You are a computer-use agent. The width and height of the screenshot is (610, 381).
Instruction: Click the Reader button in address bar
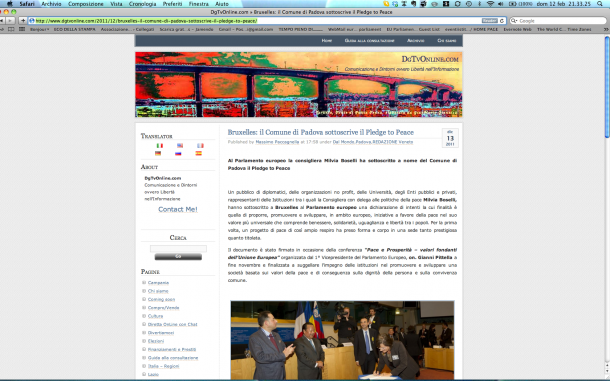tap(489, 21)
